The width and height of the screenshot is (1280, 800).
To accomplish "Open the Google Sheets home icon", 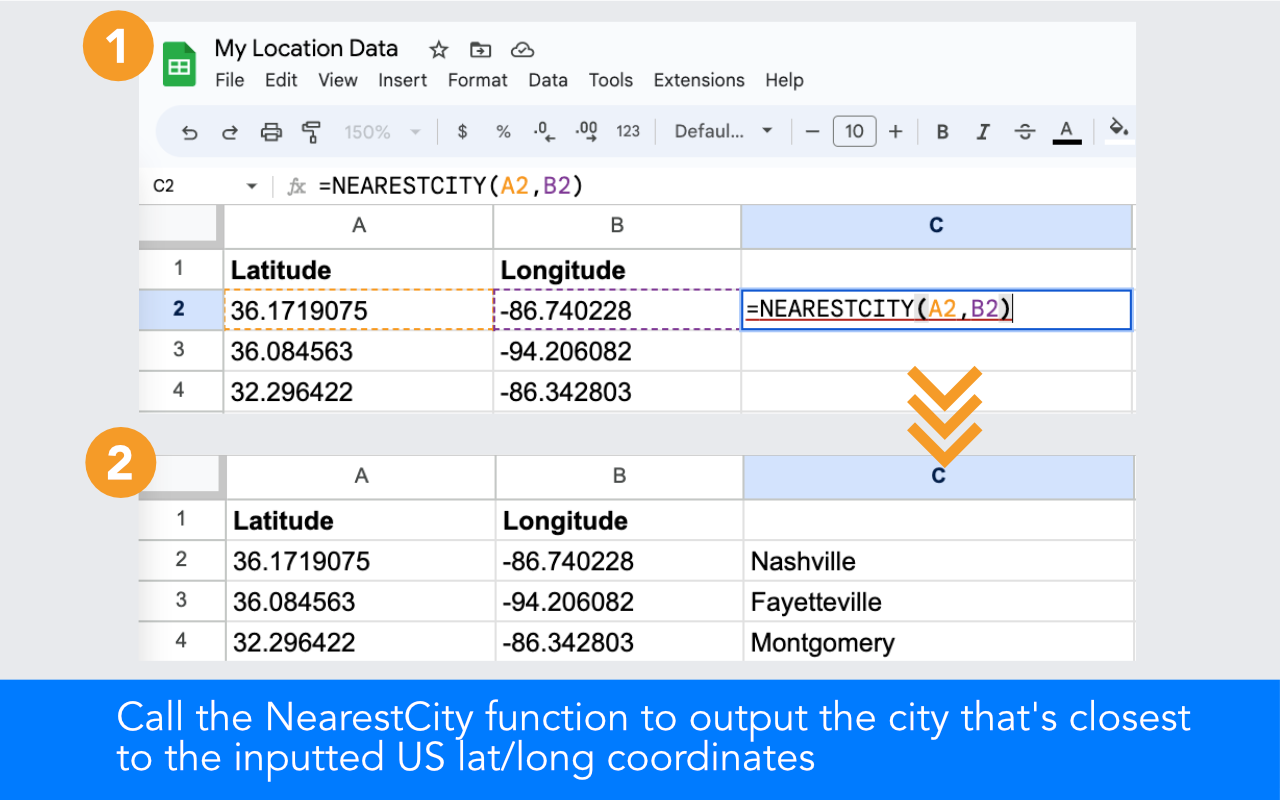I will click(x=180, y=65).
